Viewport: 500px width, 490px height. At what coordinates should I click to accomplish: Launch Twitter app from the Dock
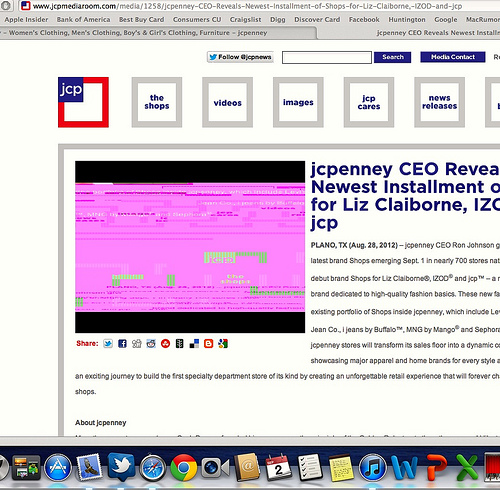[x=121, y=467]
